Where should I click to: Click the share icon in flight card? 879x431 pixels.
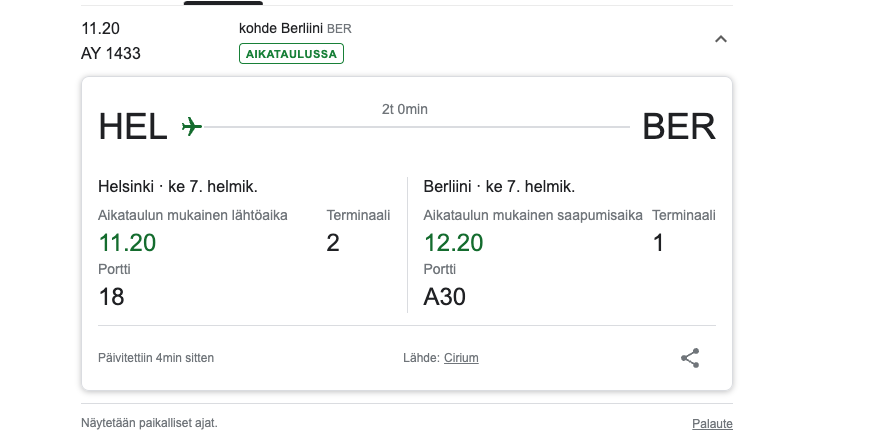point(690,358)
